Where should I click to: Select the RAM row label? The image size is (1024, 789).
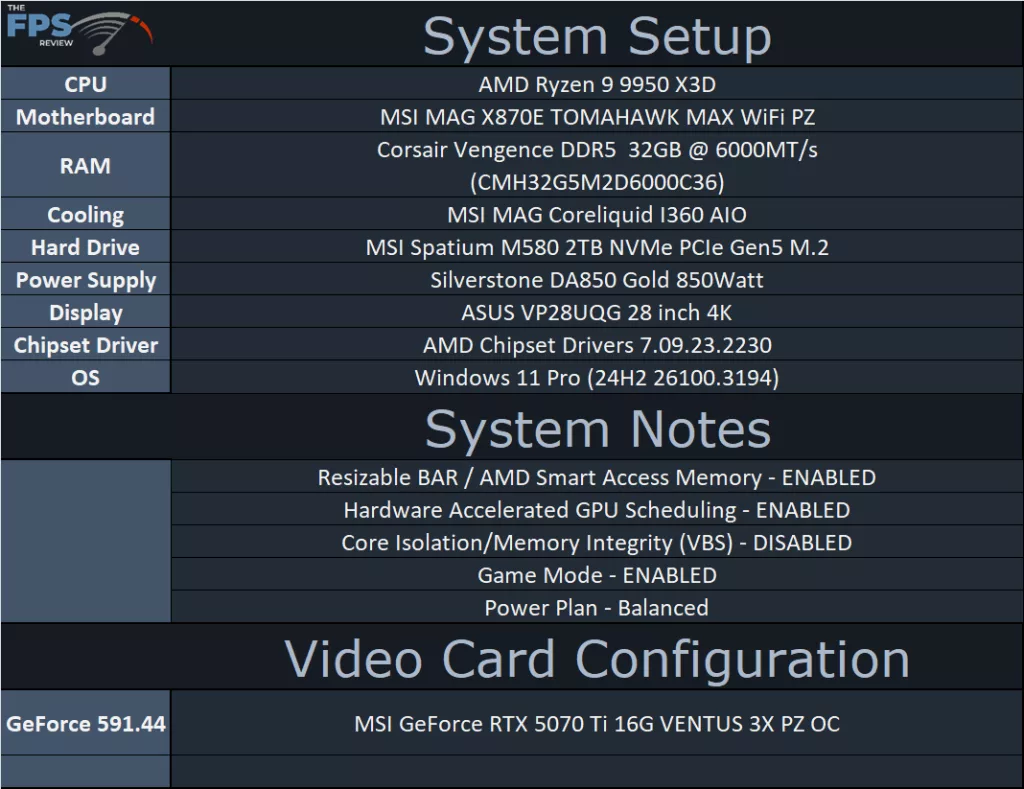(86, 166)
